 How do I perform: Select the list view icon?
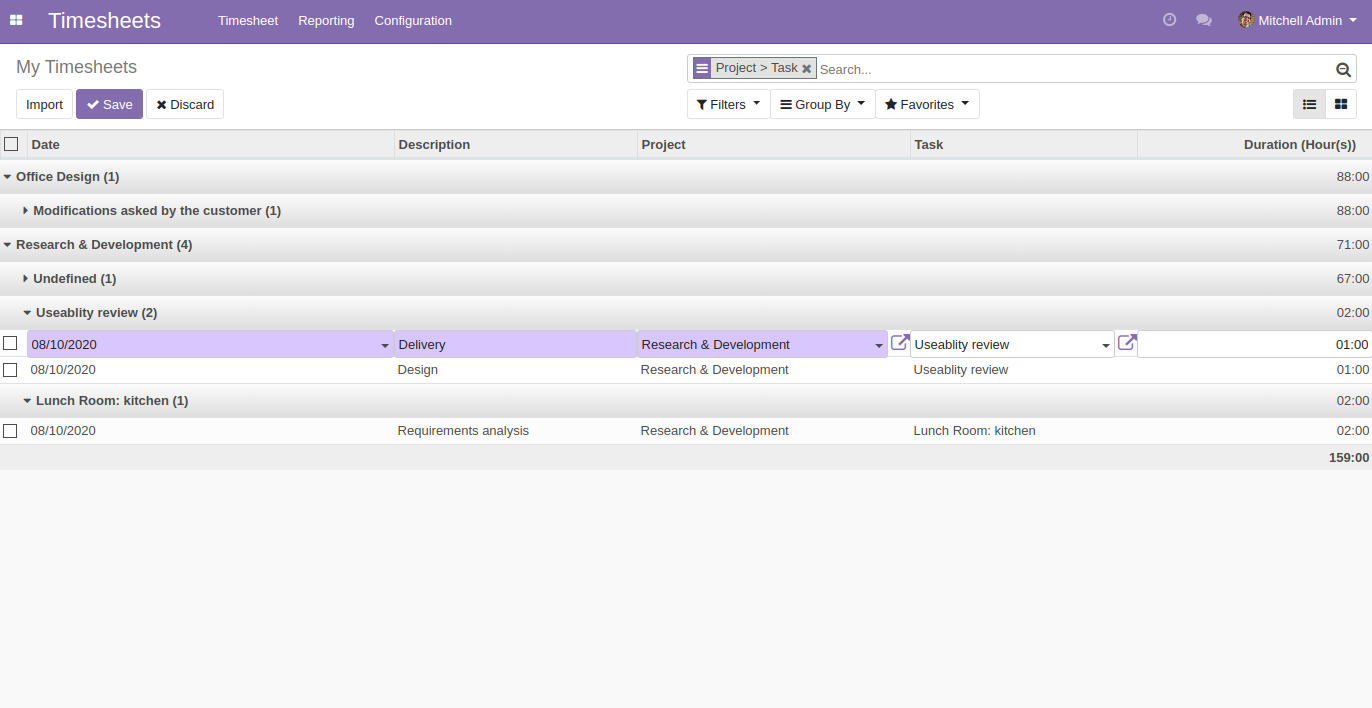1309,104
